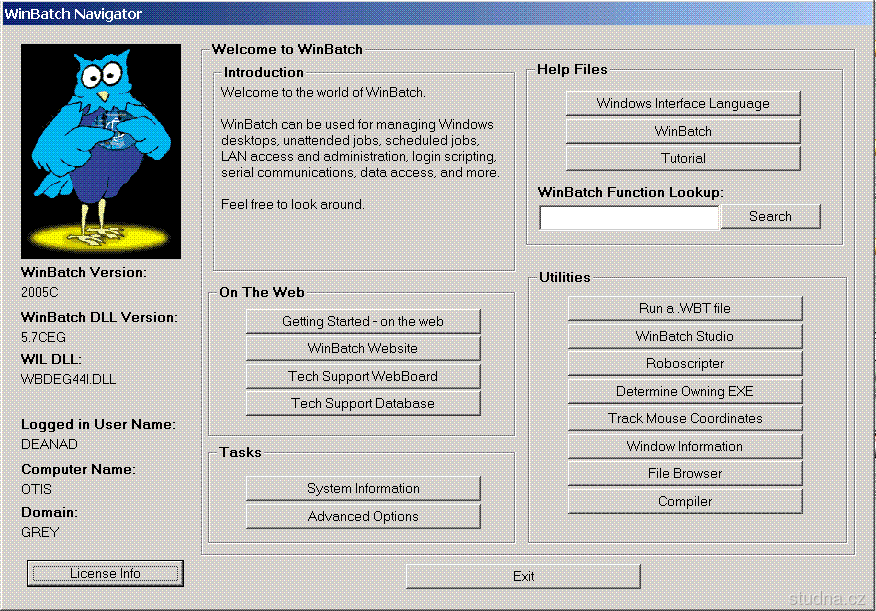Visit the WinBatch Website

coord(363,348)
